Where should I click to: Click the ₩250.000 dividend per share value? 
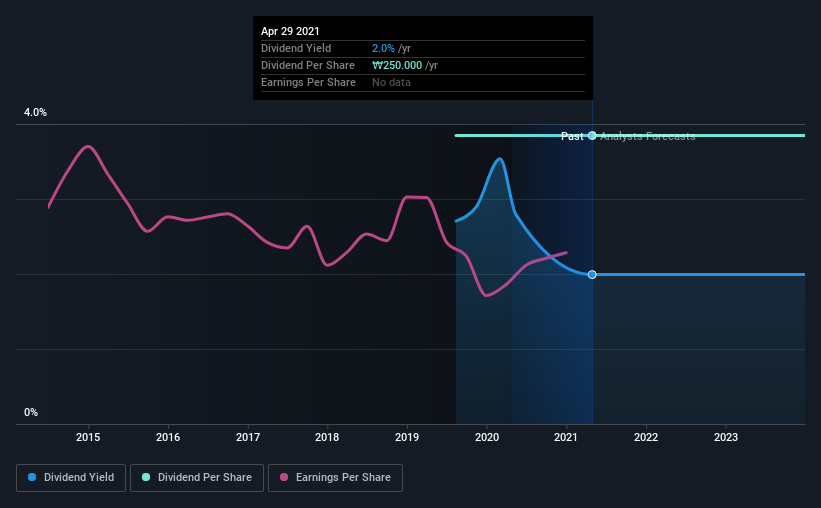397,65
